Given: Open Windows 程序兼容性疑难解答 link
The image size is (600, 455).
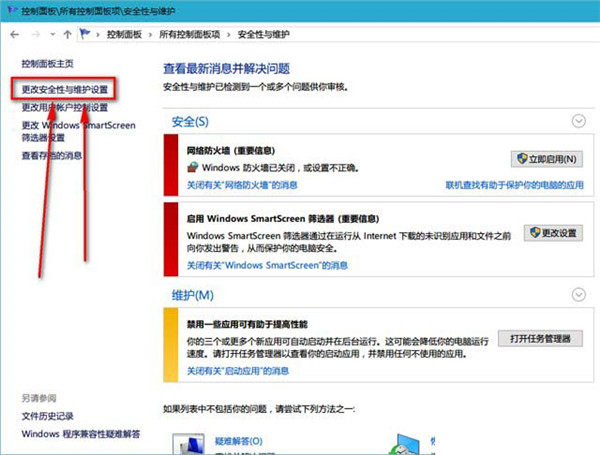Looking at the screenshot, I should point(81,434).
